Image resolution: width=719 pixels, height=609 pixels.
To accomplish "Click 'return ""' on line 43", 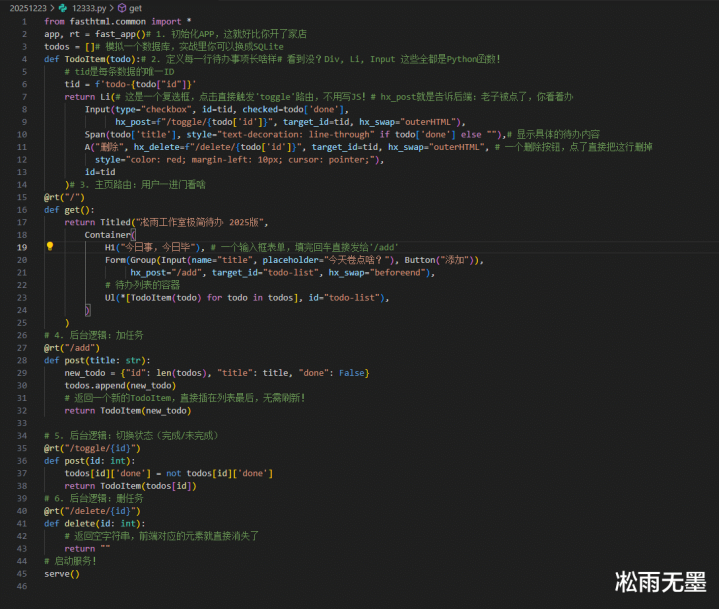I will click(87, 548).
